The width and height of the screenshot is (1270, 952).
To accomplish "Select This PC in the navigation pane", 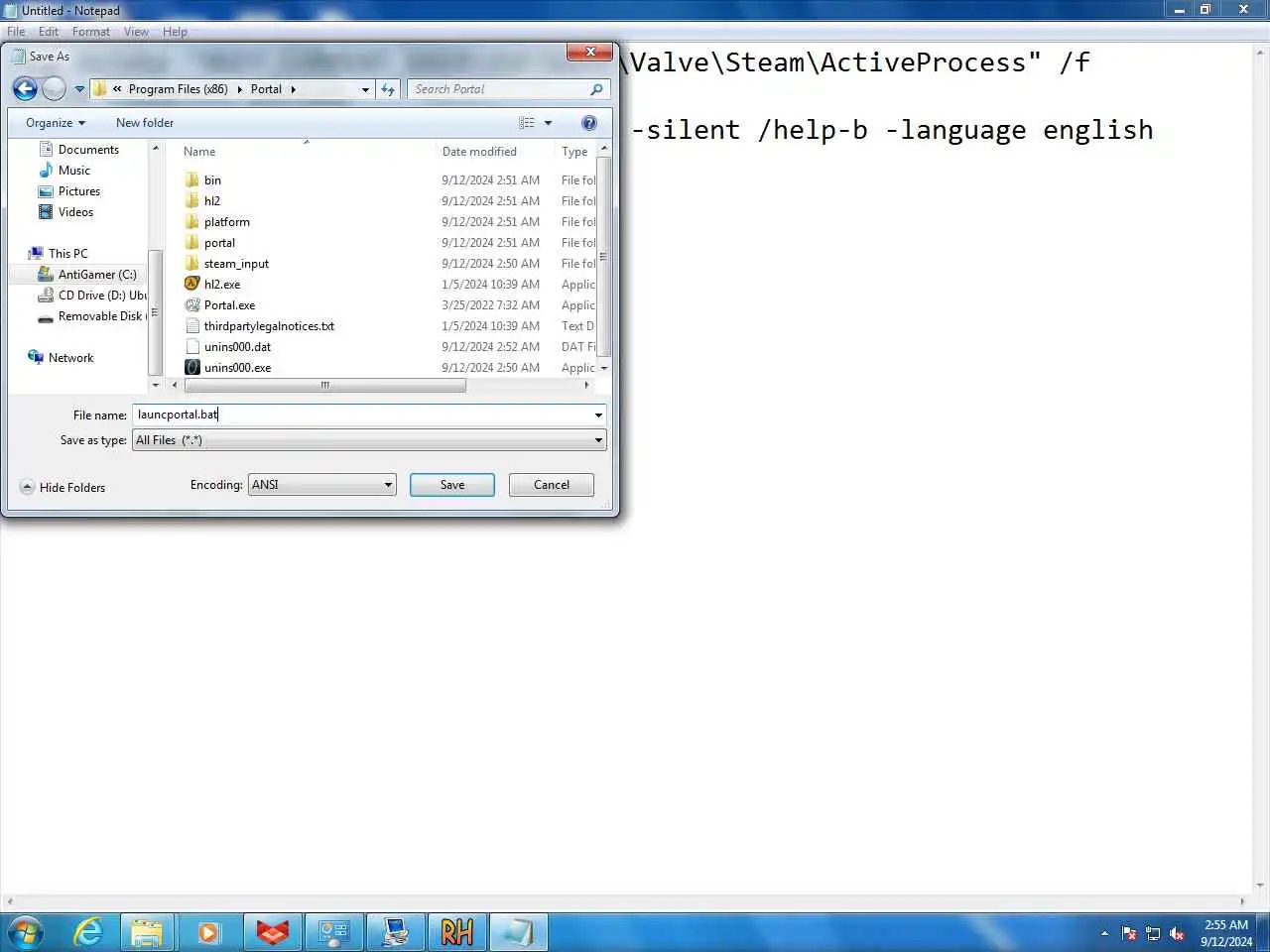I will [67, 254].
